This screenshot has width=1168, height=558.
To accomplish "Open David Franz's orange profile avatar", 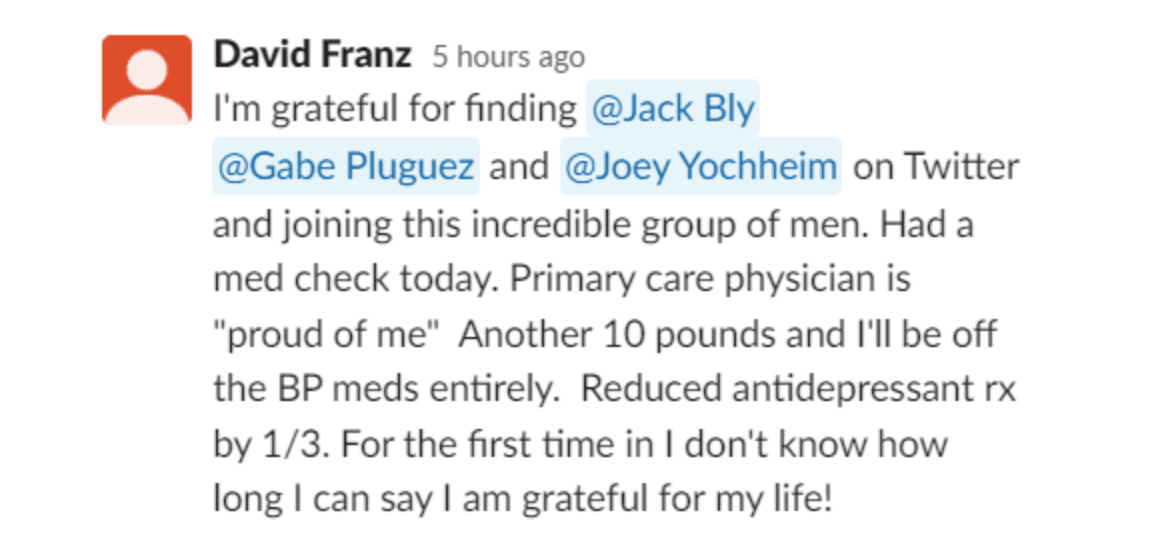I will tap(147, 79).
